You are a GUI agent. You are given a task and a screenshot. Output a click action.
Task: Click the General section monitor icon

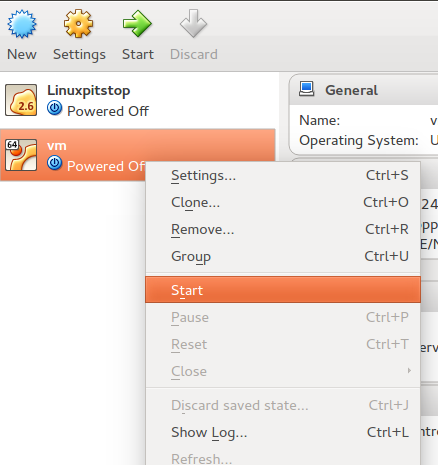click(x=306, y=89)
